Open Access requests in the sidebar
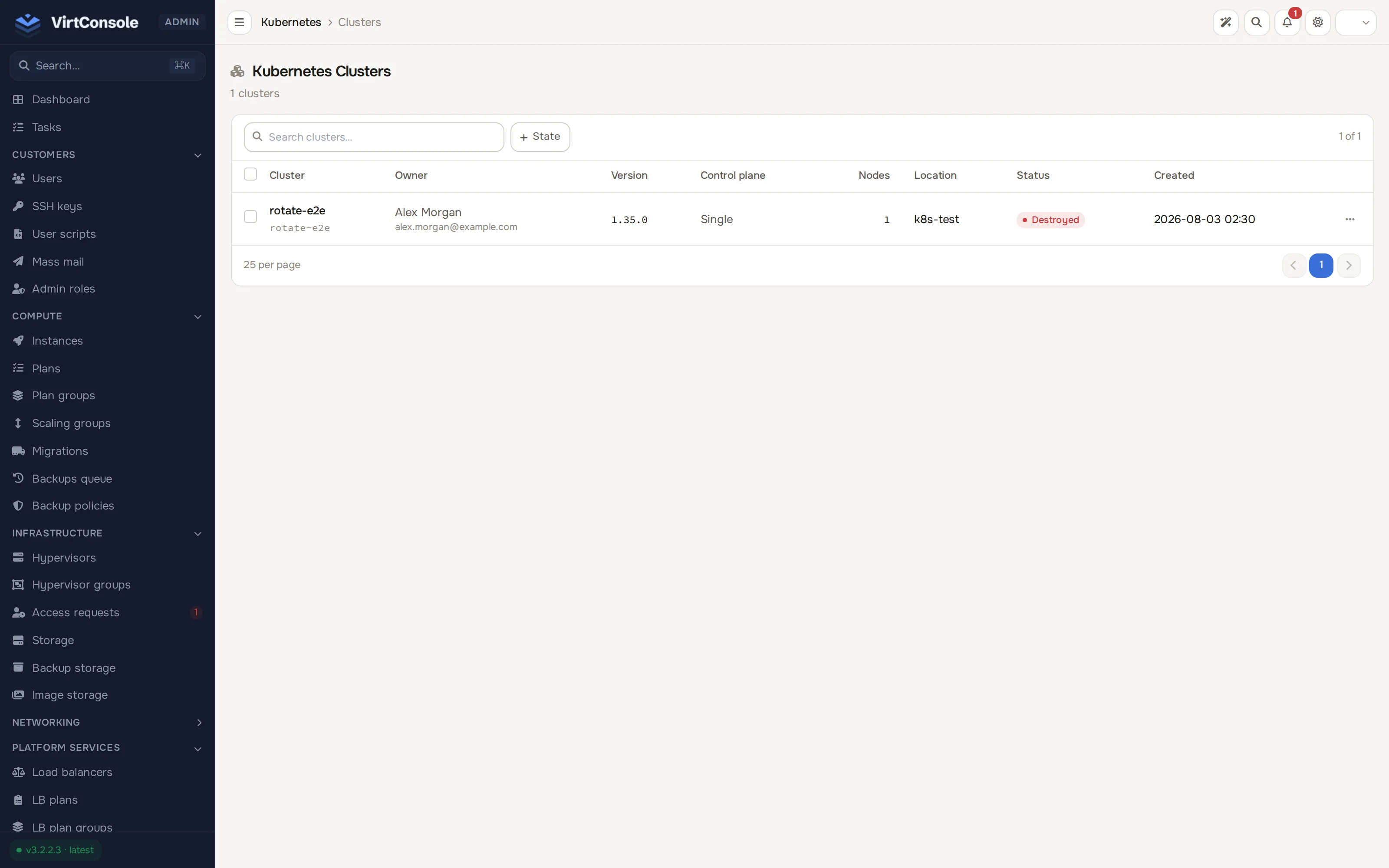 tap(107, 612)
